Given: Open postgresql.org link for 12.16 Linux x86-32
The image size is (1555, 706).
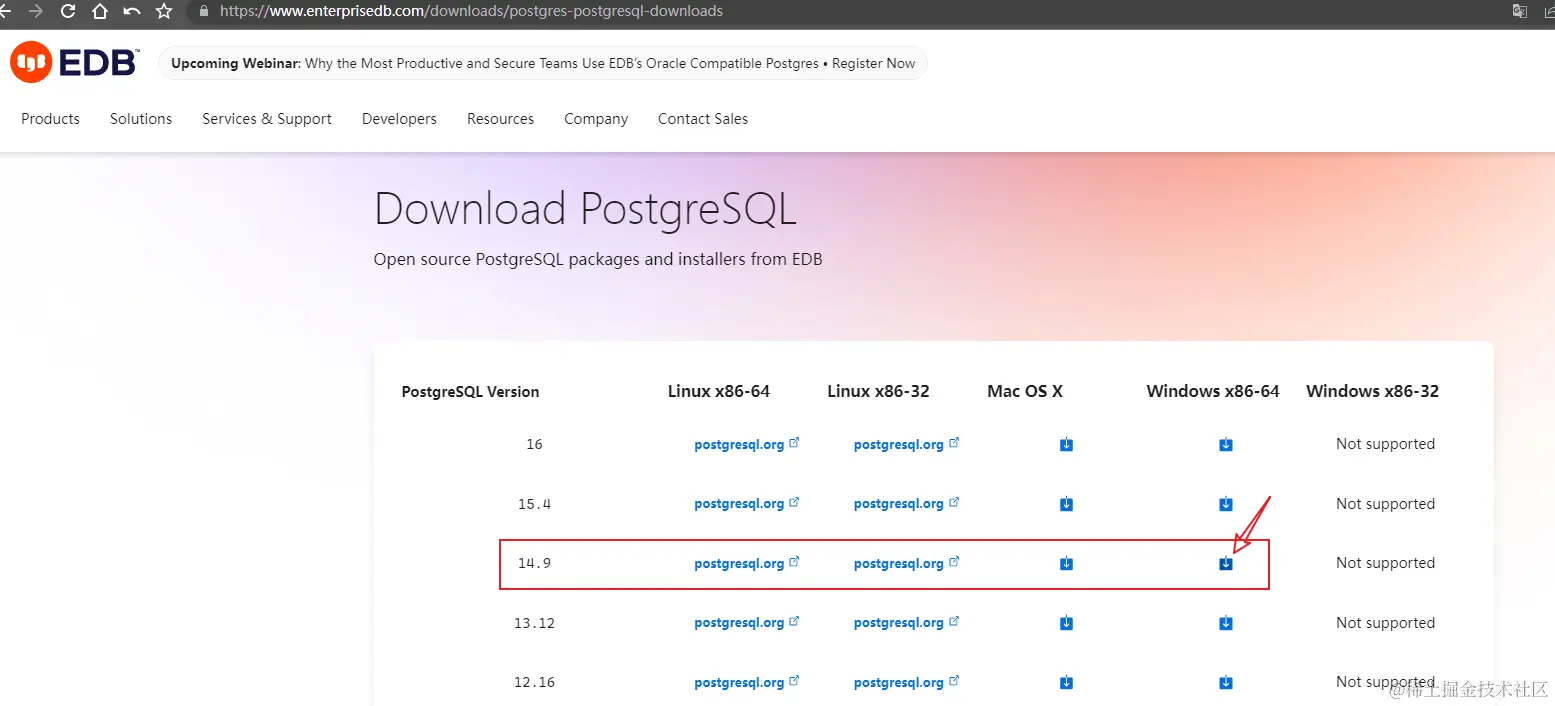Looking at the screenshot, I should [x=906, y=683].
